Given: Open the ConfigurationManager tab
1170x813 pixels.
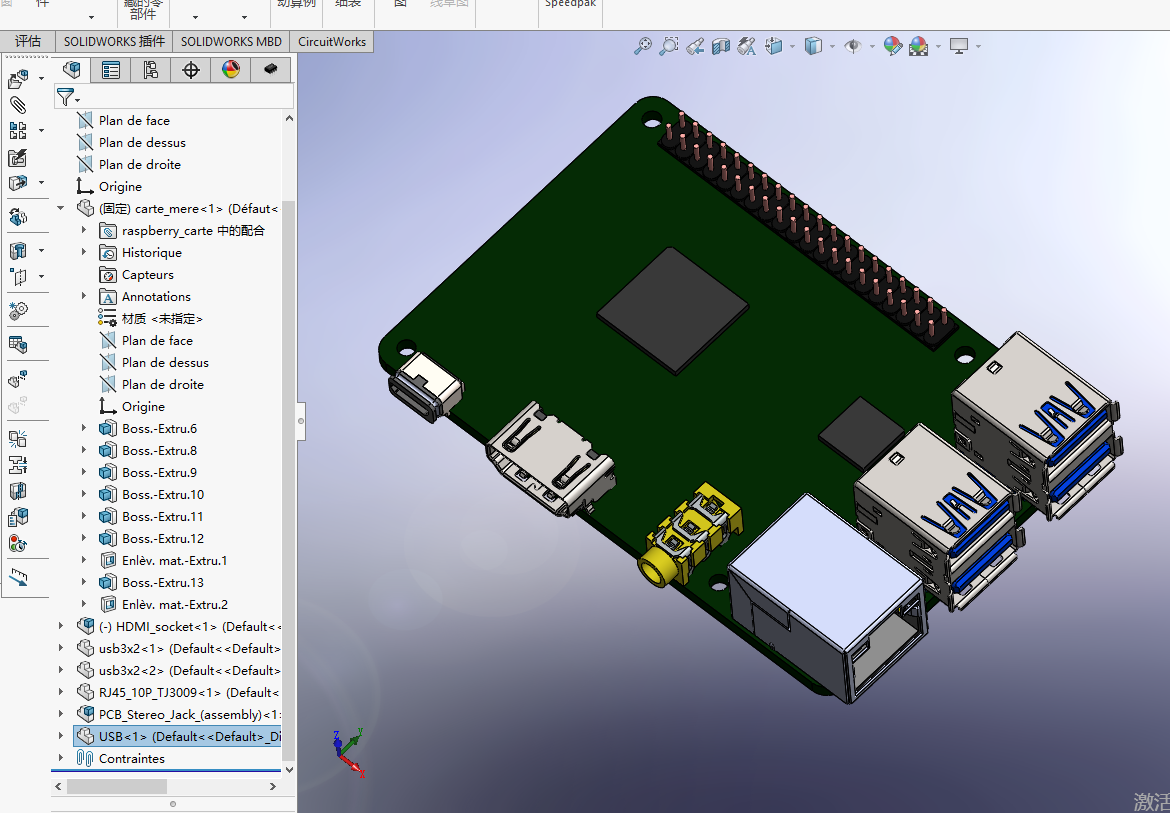Looking at the screenshot, I should pyautogui.click(x=151, y=70).
